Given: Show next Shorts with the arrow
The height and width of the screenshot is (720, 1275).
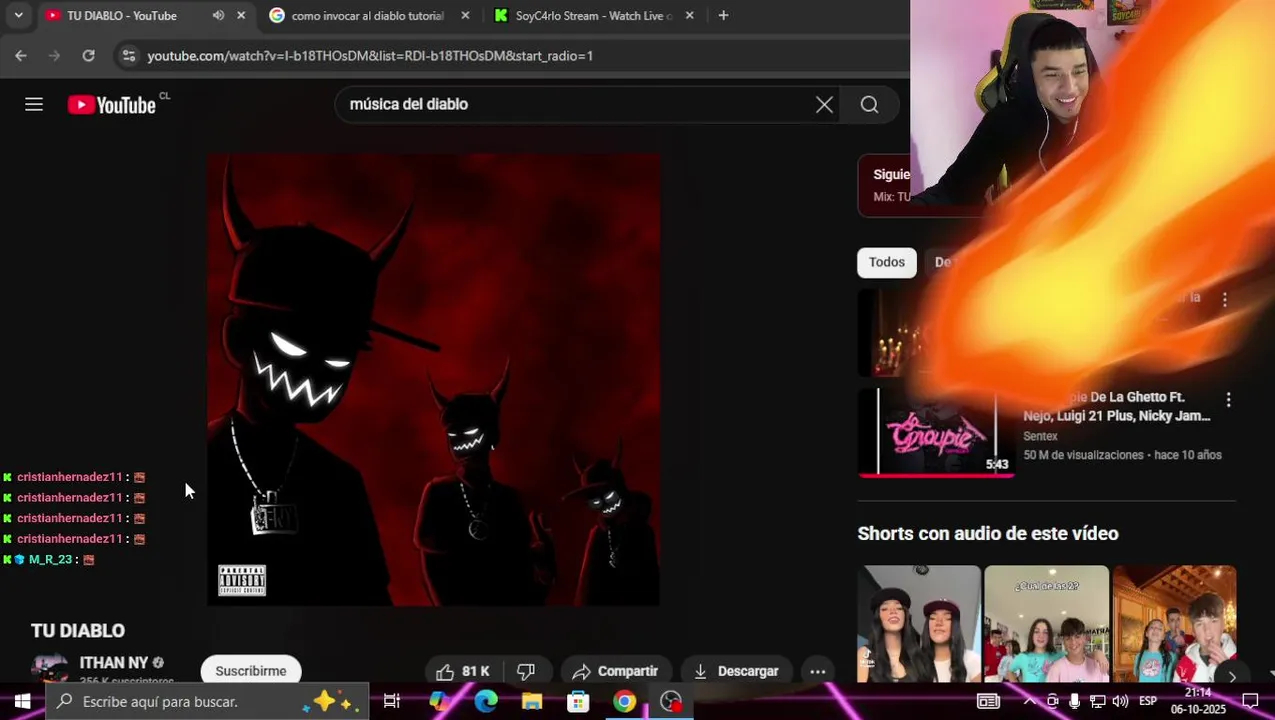Looking at the screenshot, I should 1232,677.
